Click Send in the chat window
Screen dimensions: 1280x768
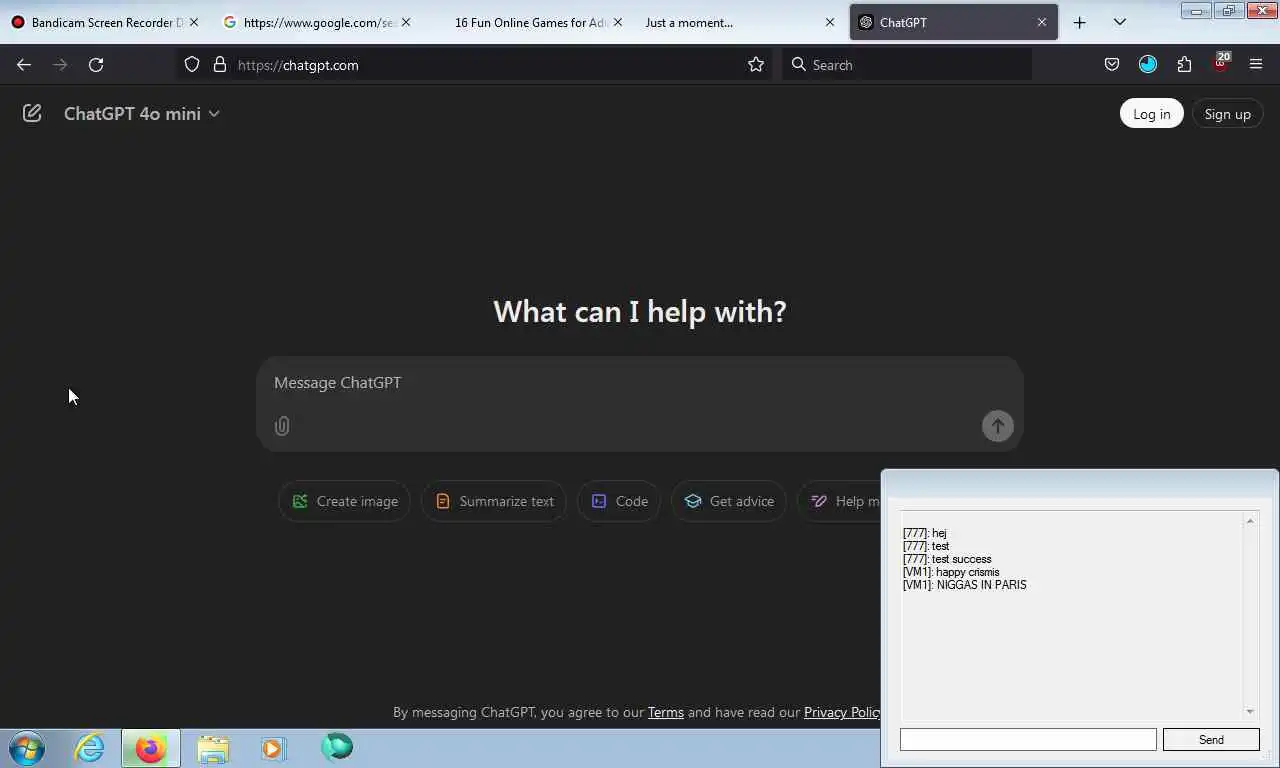pyautogui.click(x=1211, y=740)
